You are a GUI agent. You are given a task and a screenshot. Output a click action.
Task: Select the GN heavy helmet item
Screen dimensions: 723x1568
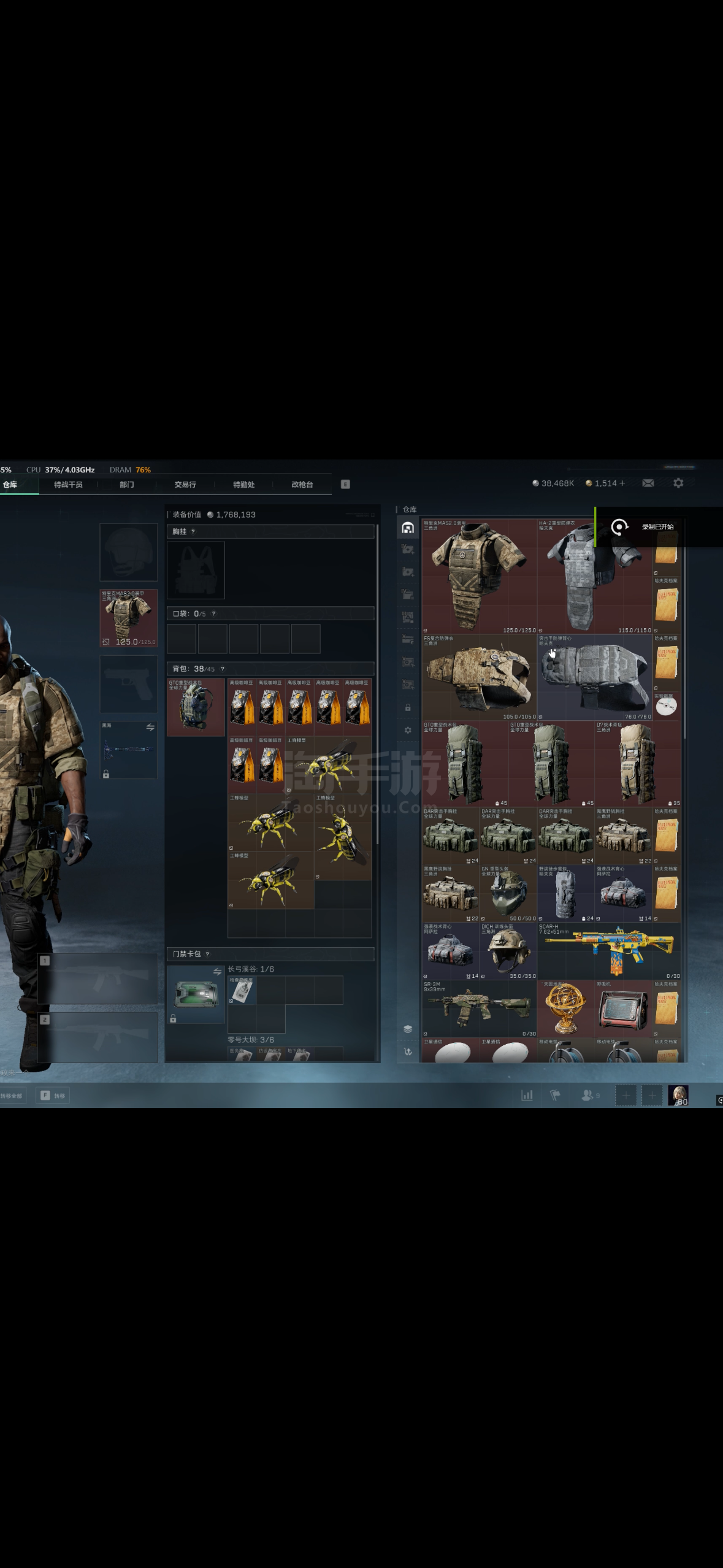tap(508, 893)
